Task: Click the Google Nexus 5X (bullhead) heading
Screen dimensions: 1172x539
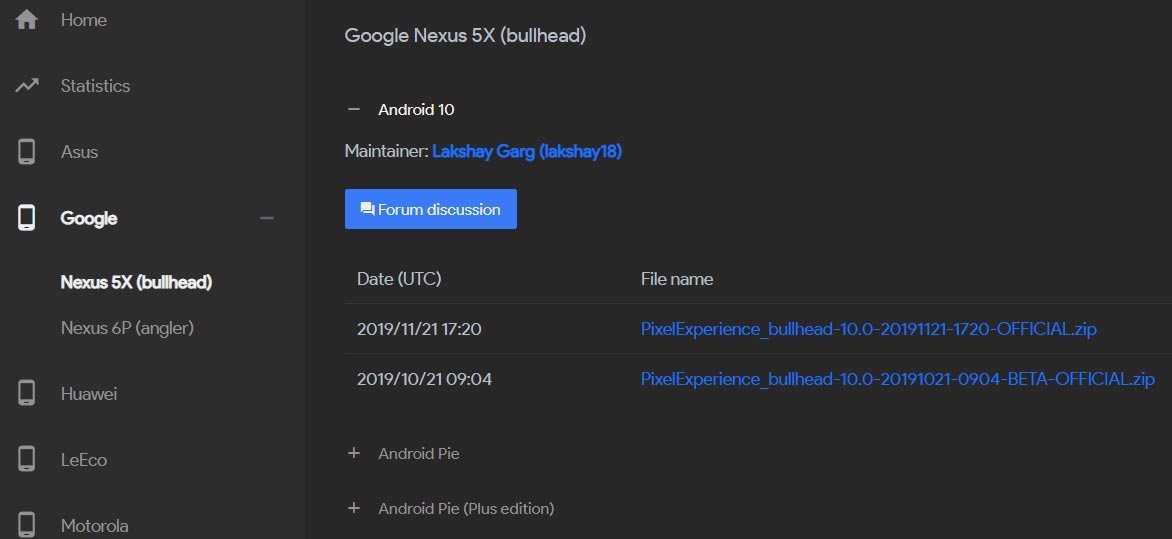Action: click(x=465, y=36)
